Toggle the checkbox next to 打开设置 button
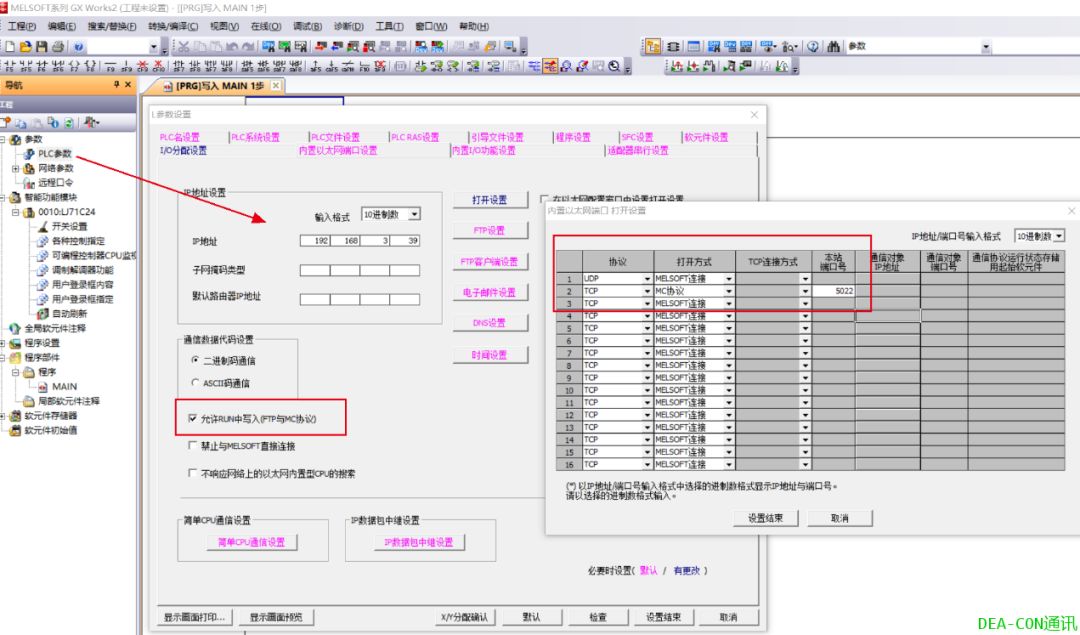Image resolution: width=1080 pixels, height=635 pixels. pyautogui.click(x=544, y=199)
